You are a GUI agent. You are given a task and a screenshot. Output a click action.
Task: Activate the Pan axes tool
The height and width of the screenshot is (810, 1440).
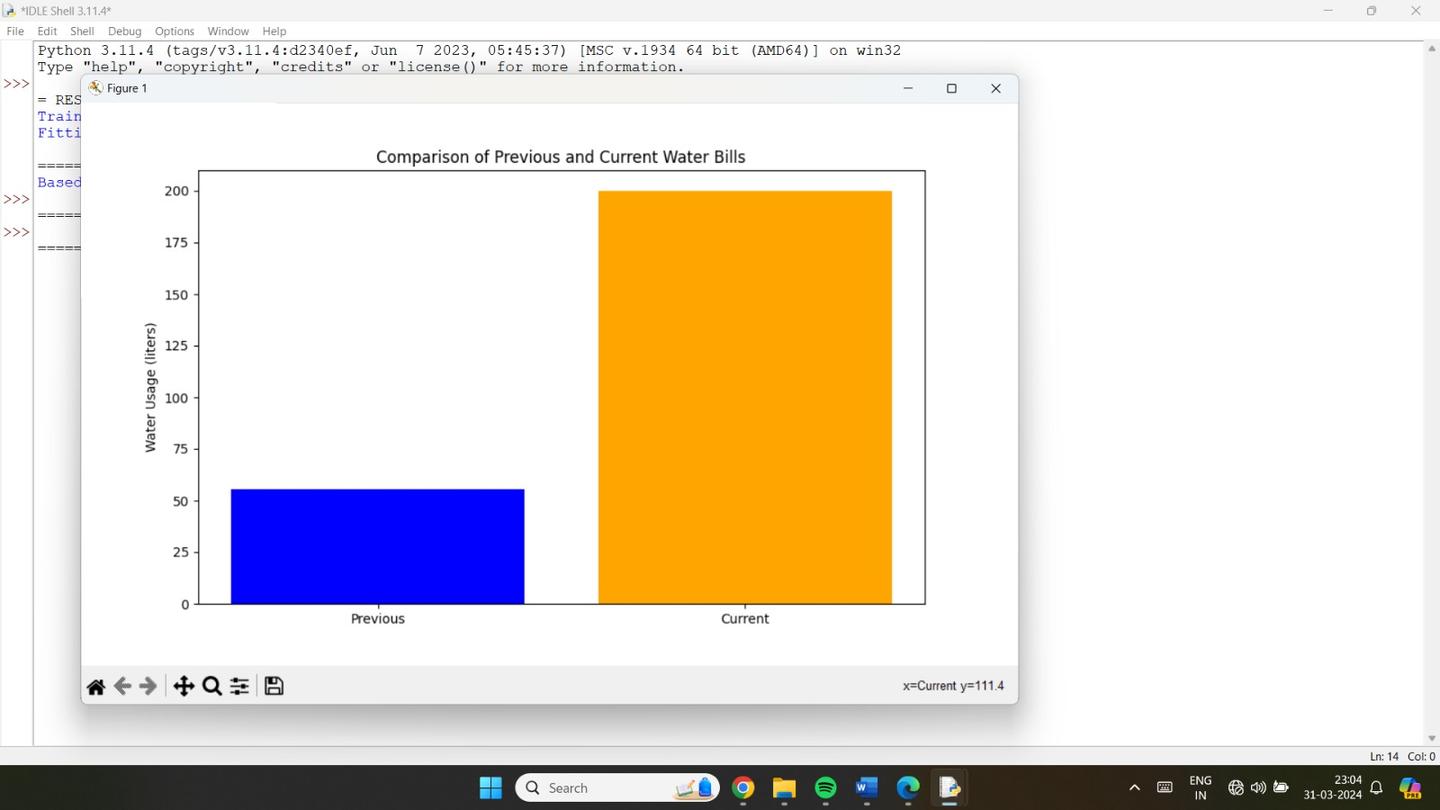coord(184,686)
